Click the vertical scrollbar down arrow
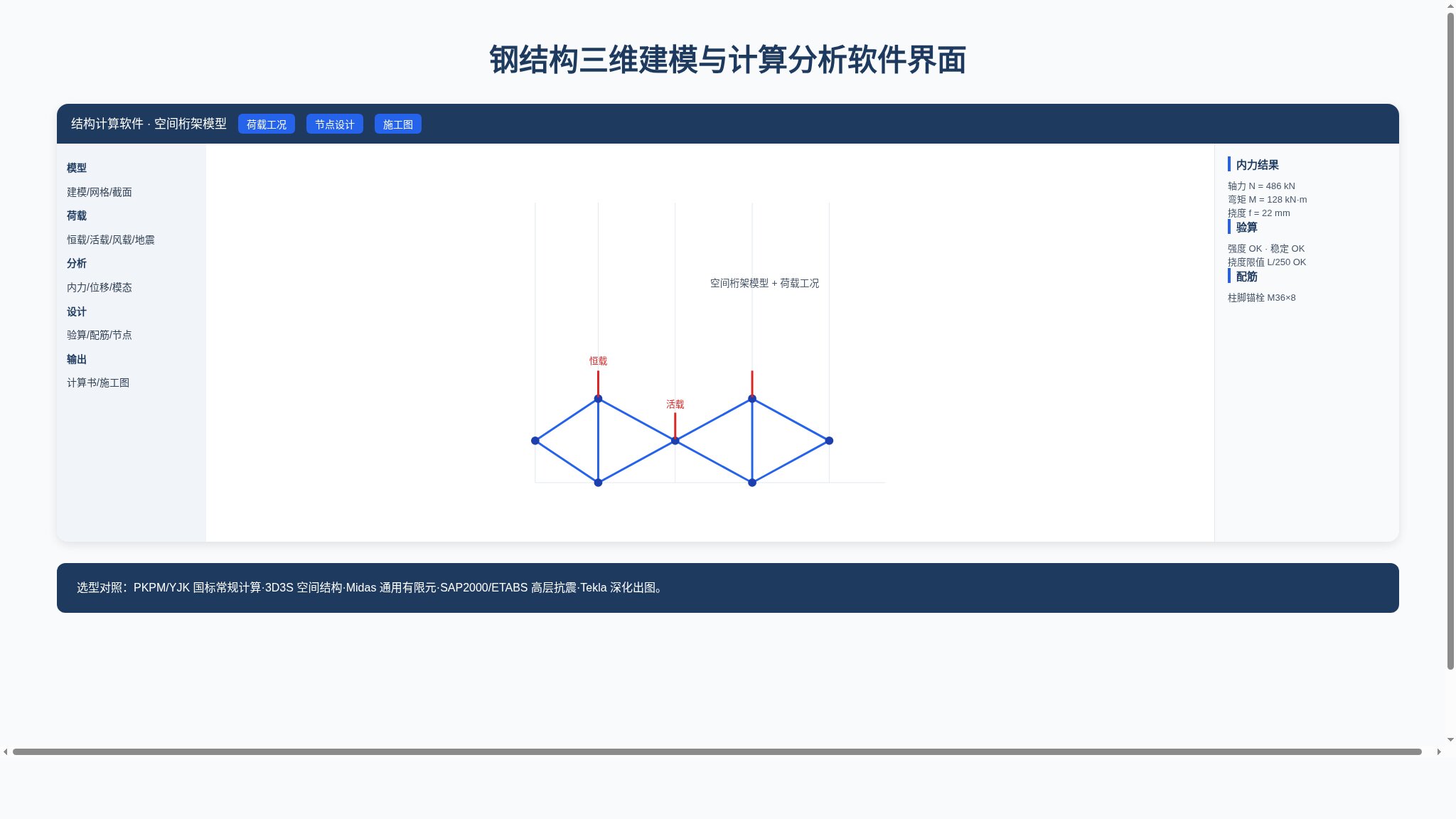This screenshot has height=819, width=1456. 1450,740
